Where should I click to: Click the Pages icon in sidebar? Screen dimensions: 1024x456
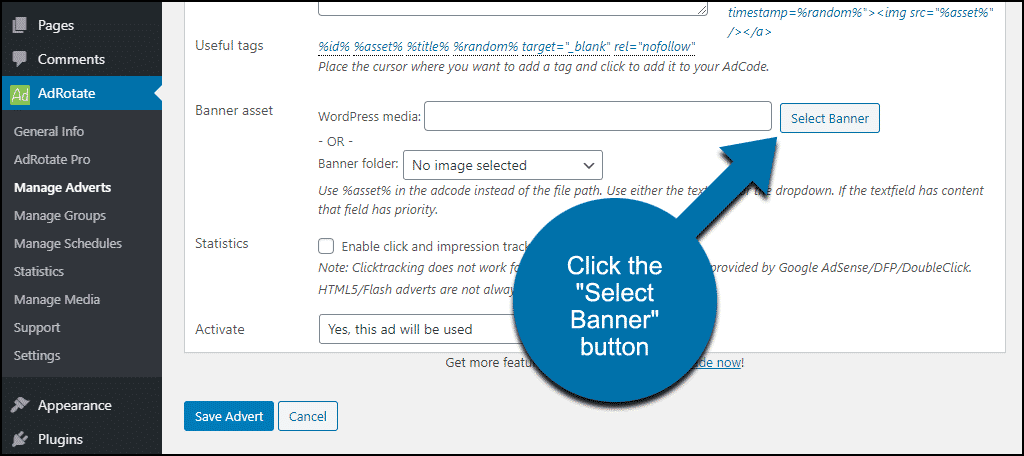[x=20, y=25]
